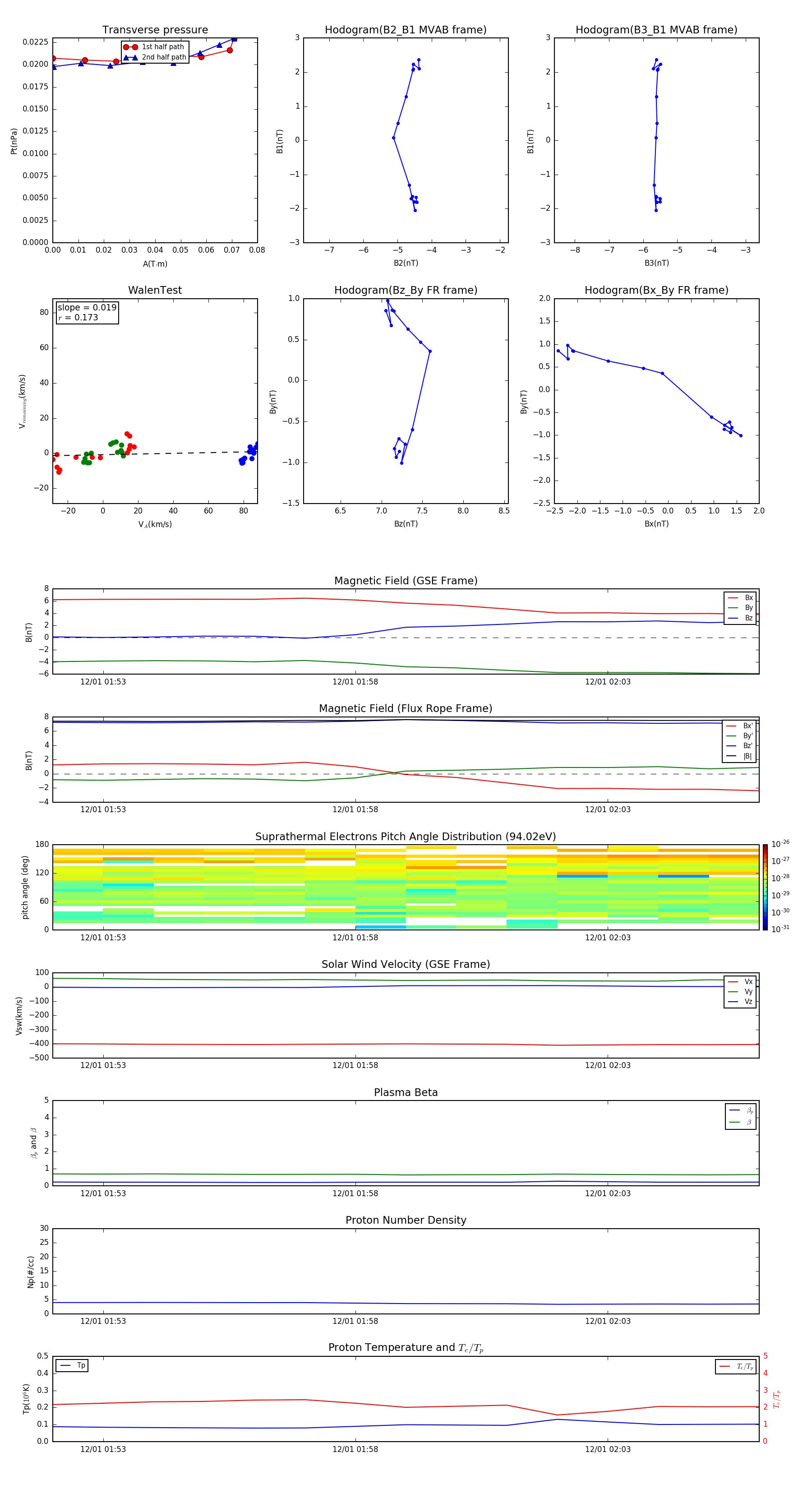The image size is (812, 1489).
Task: Click the 10^-26 colorbar label
Action: point(780,844)
